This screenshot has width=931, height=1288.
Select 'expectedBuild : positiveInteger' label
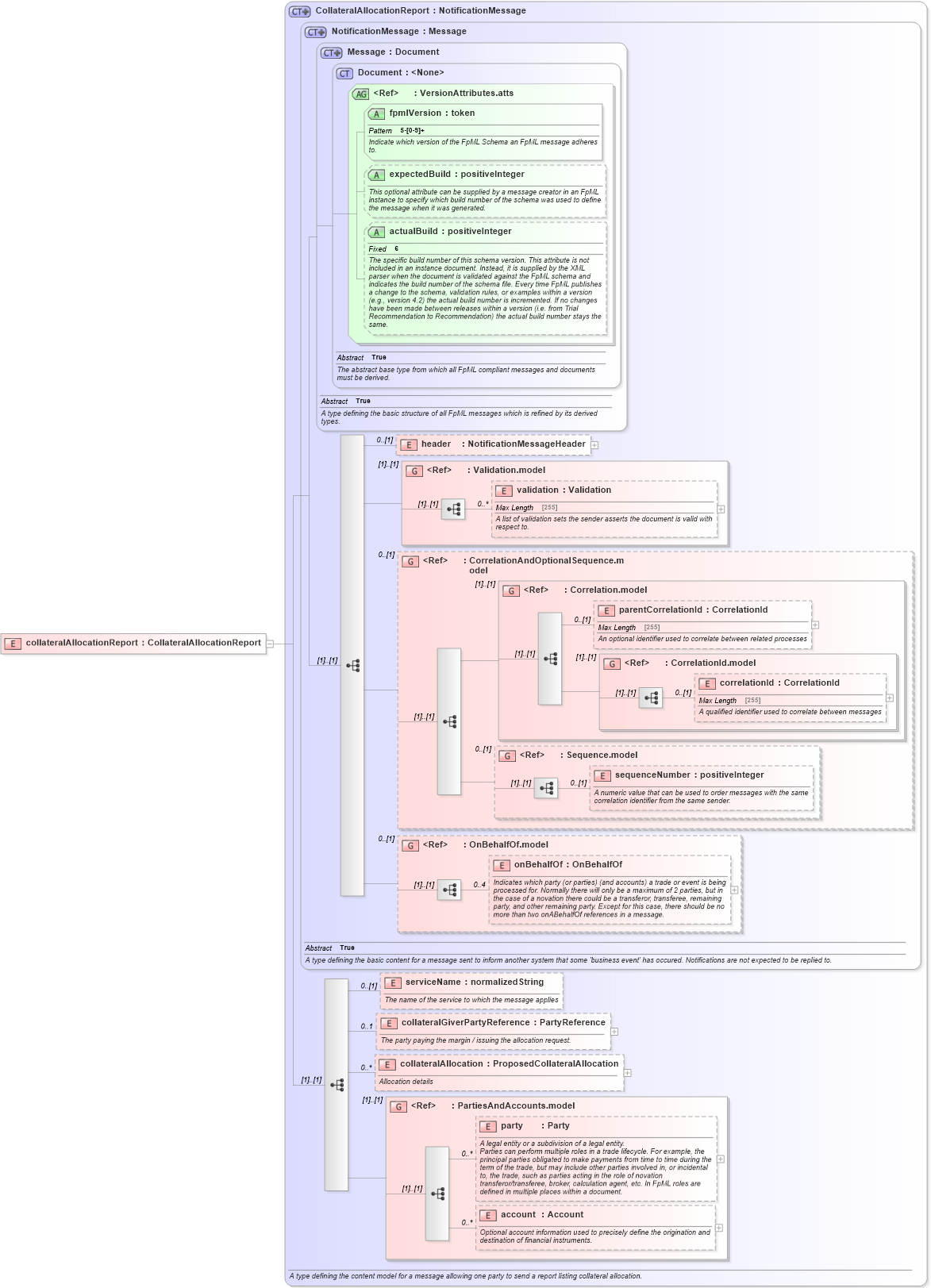456,175
